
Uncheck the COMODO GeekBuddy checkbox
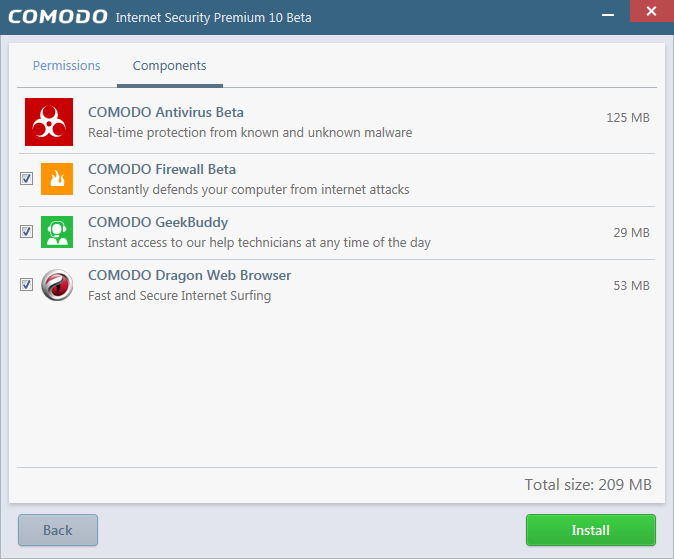(27, 232)
